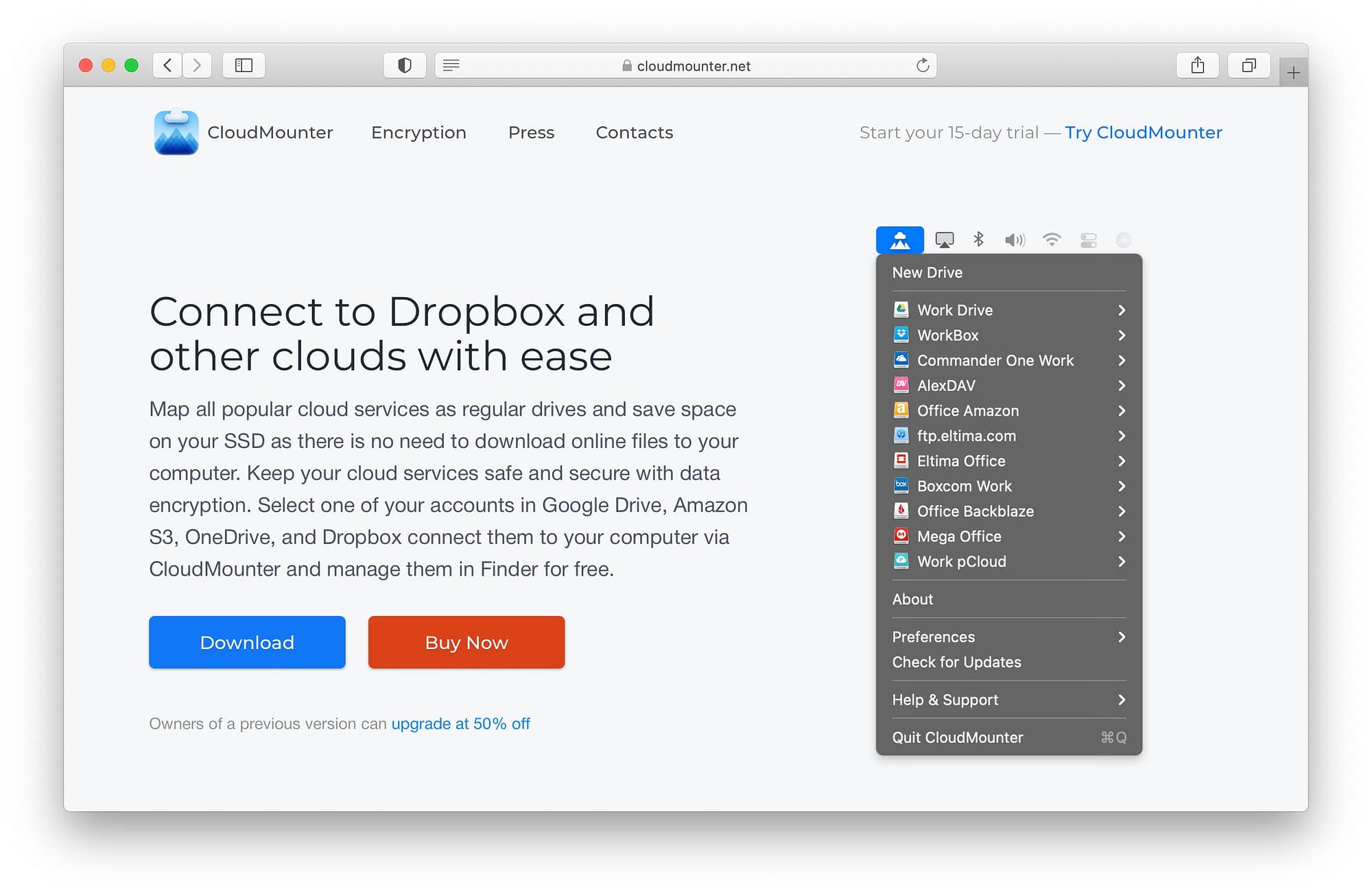1372x896 pixels.
Task: Open the Press nav link
Action: point(531,132)
